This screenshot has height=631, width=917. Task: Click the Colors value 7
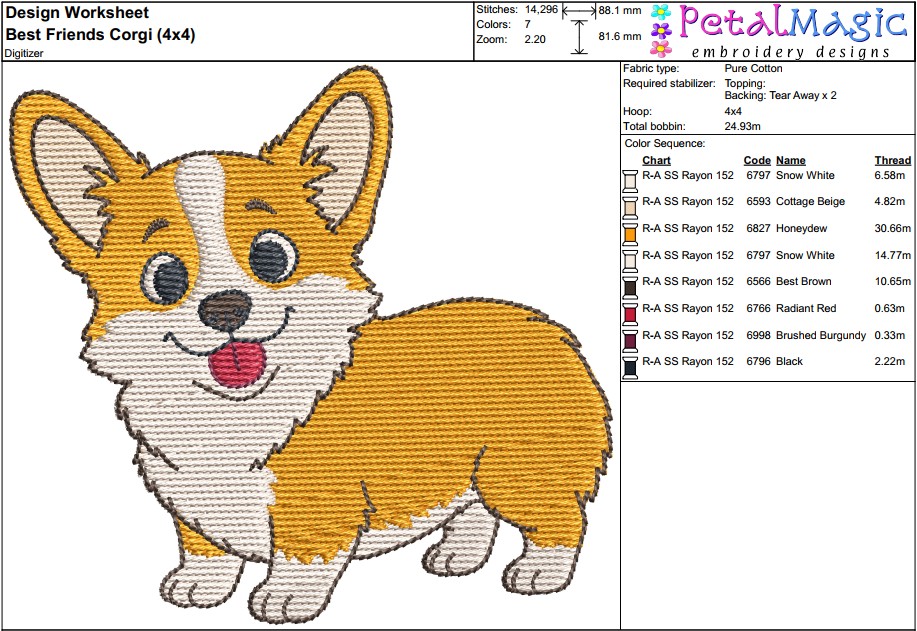point(528,25)
